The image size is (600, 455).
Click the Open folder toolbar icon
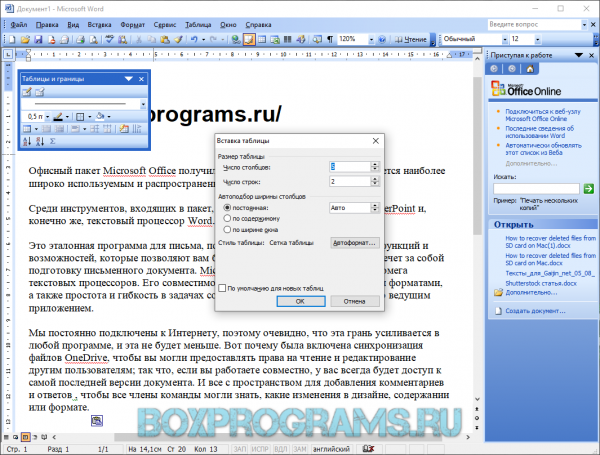pos(25,39)
